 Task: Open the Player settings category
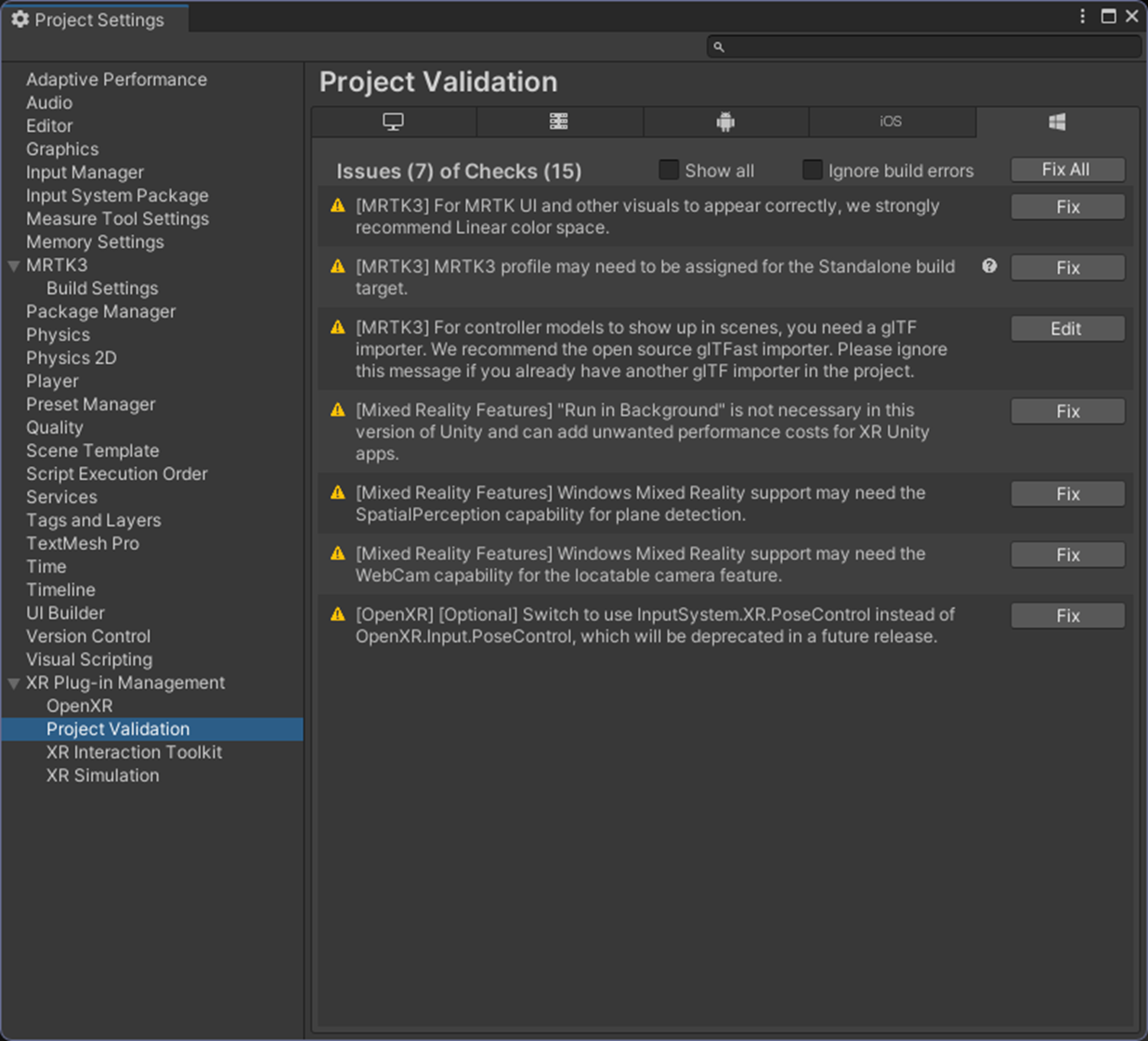(x=53, y=381)
